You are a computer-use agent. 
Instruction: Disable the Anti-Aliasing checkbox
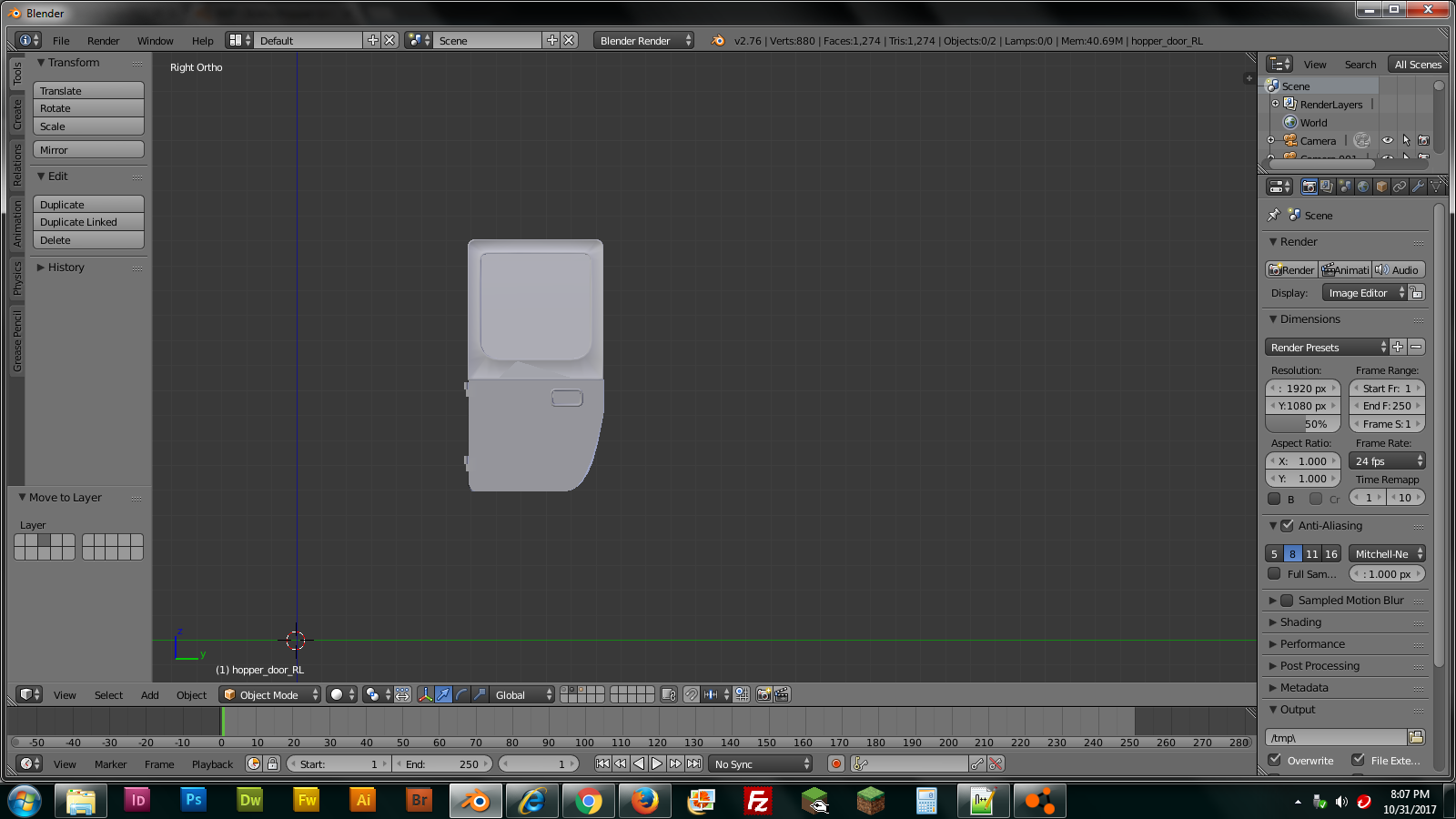point(1287,526)
